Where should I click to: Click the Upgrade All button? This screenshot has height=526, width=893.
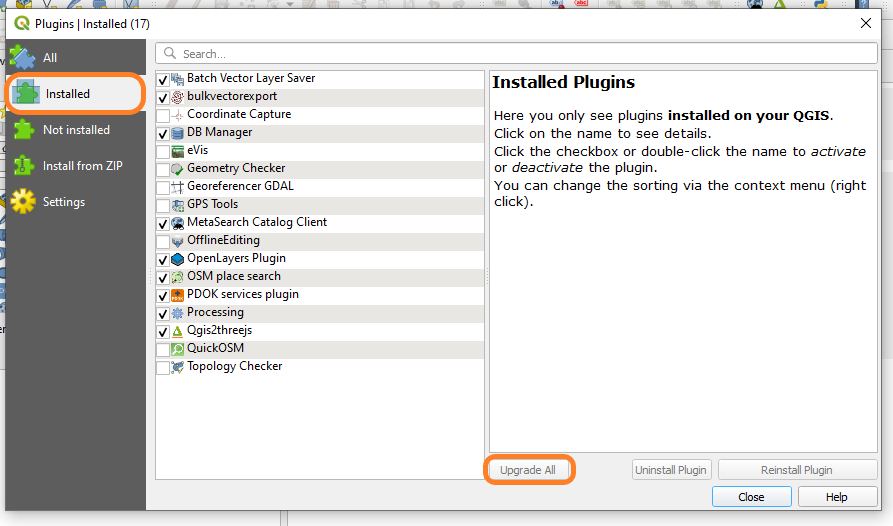pos(528,470)
